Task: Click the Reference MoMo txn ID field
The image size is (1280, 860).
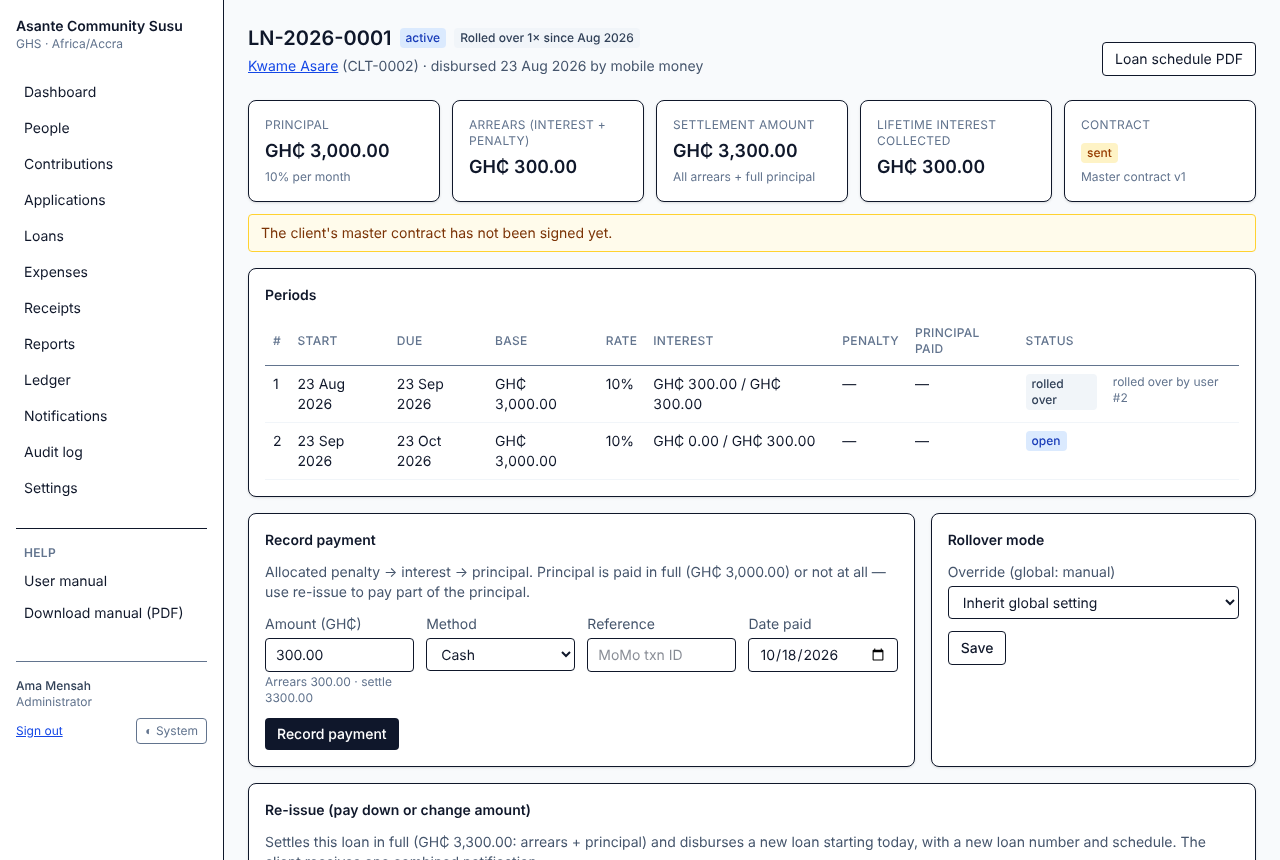Action: pyautogui.click(x=661, y=655)
